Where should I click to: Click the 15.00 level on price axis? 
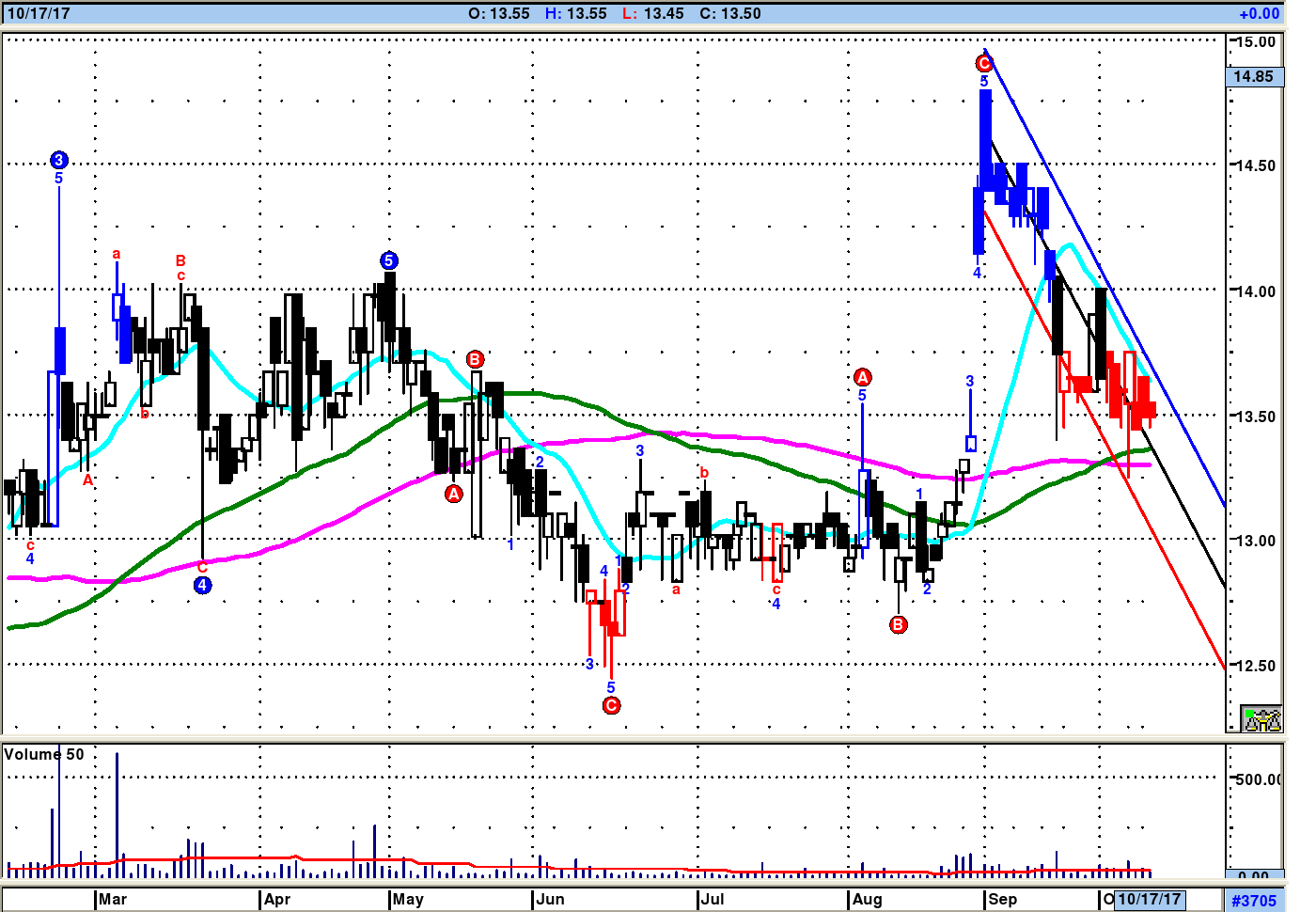coord(1256,41)
